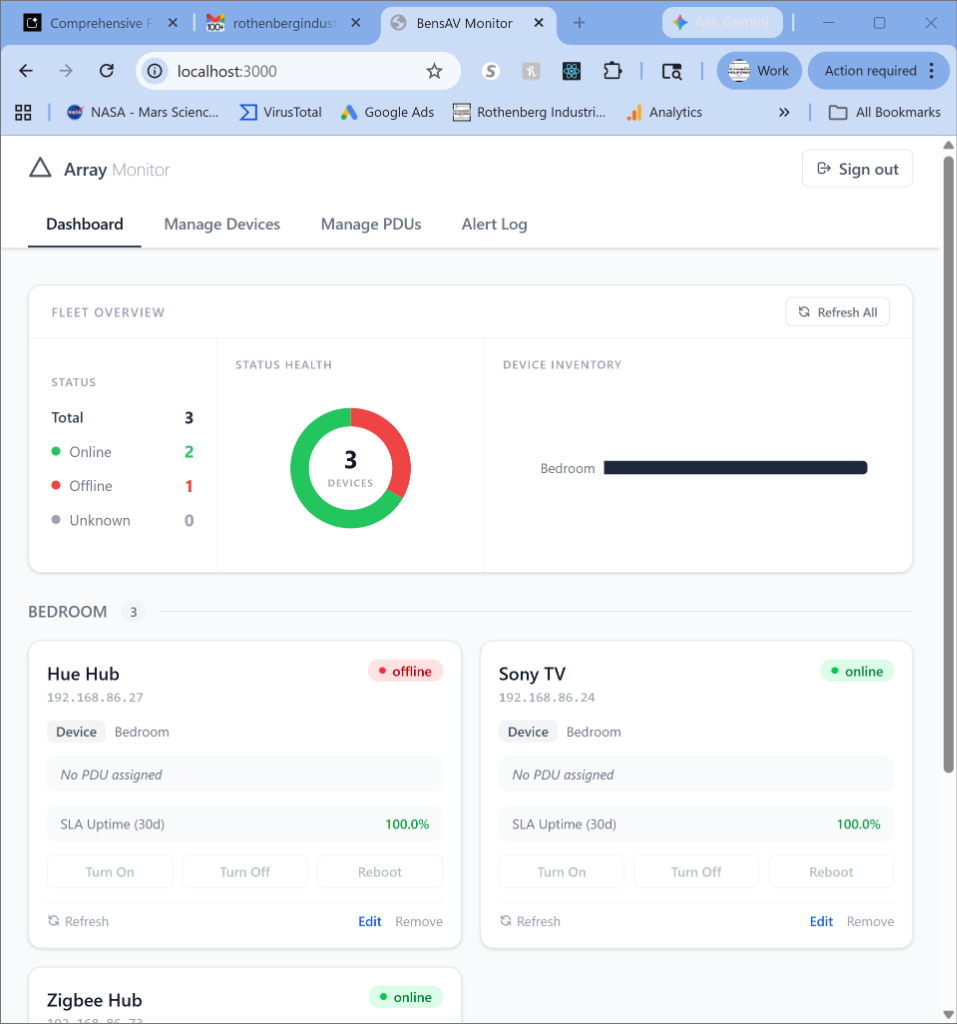Viewport: 957px width, 1024px height.
Task: Open the Alert Log tab
Action: (494, 224)
